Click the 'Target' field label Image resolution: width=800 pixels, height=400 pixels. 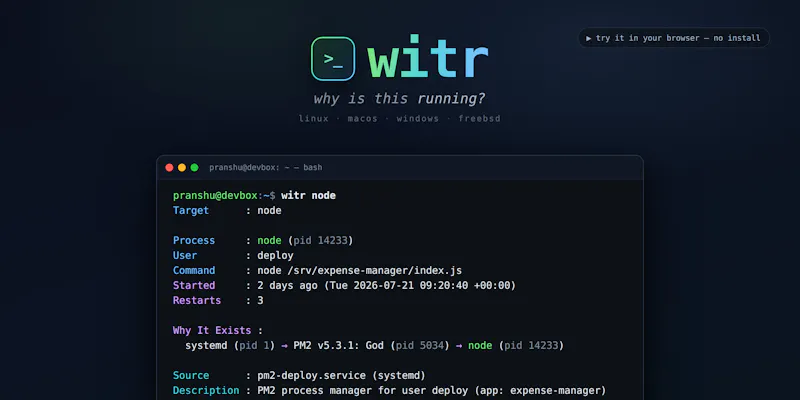pyautogui.click(x=191, y=210)
